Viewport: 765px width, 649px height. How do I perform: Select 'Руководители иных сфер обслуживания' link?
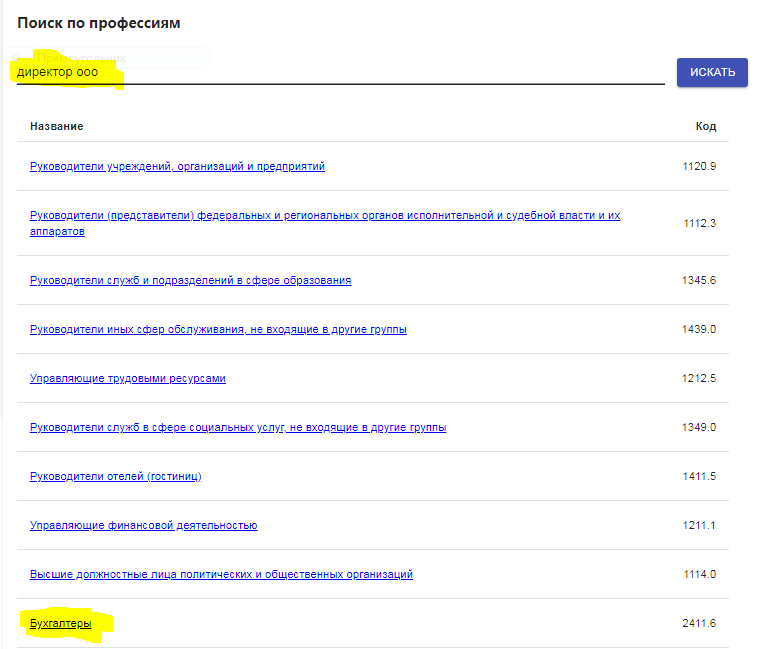click(218, 329)
